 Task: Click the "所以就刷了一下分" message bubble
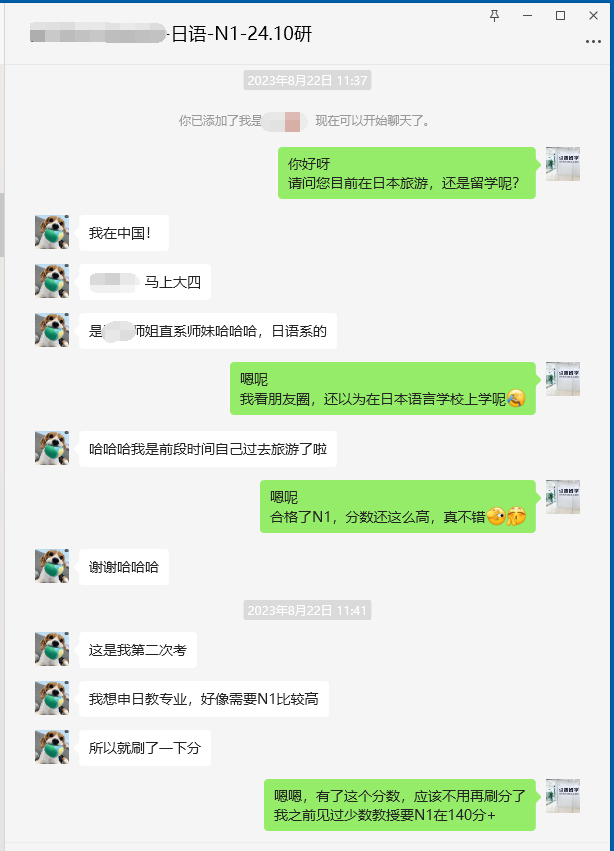(145, 748)
